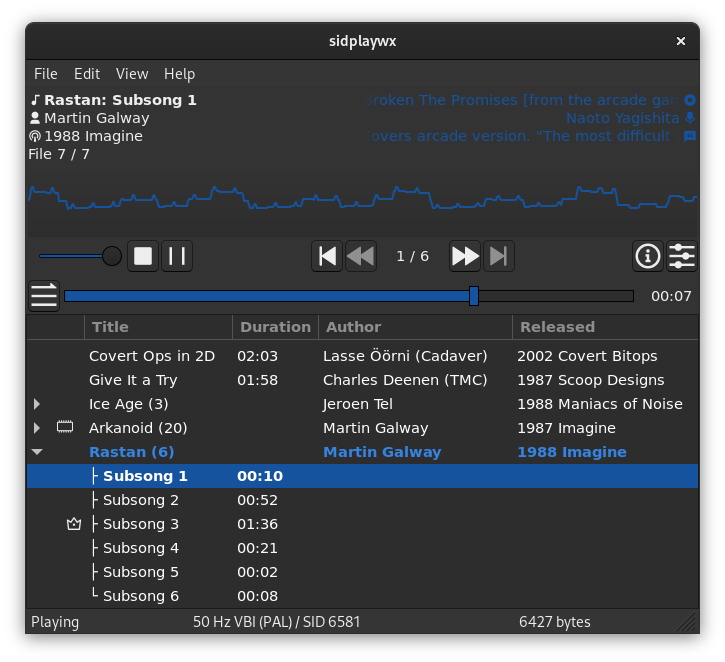Click the 01:36 duration of Subsong 3
725x662 pixels.
pyautogui.click(x=258, y=524)
